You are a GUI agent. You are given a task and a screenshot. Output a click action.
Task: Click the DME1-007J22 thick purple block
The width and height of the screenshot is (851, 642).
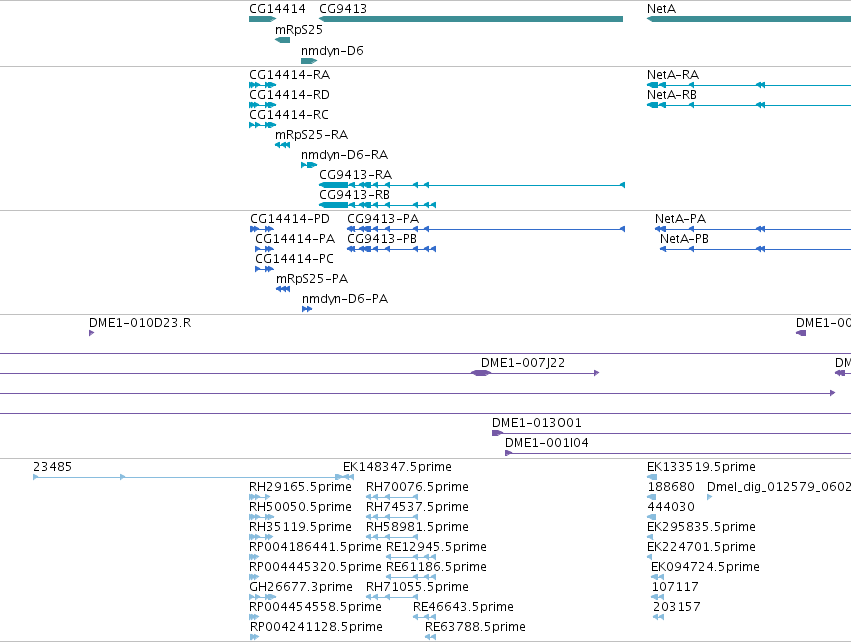[480, 373]
